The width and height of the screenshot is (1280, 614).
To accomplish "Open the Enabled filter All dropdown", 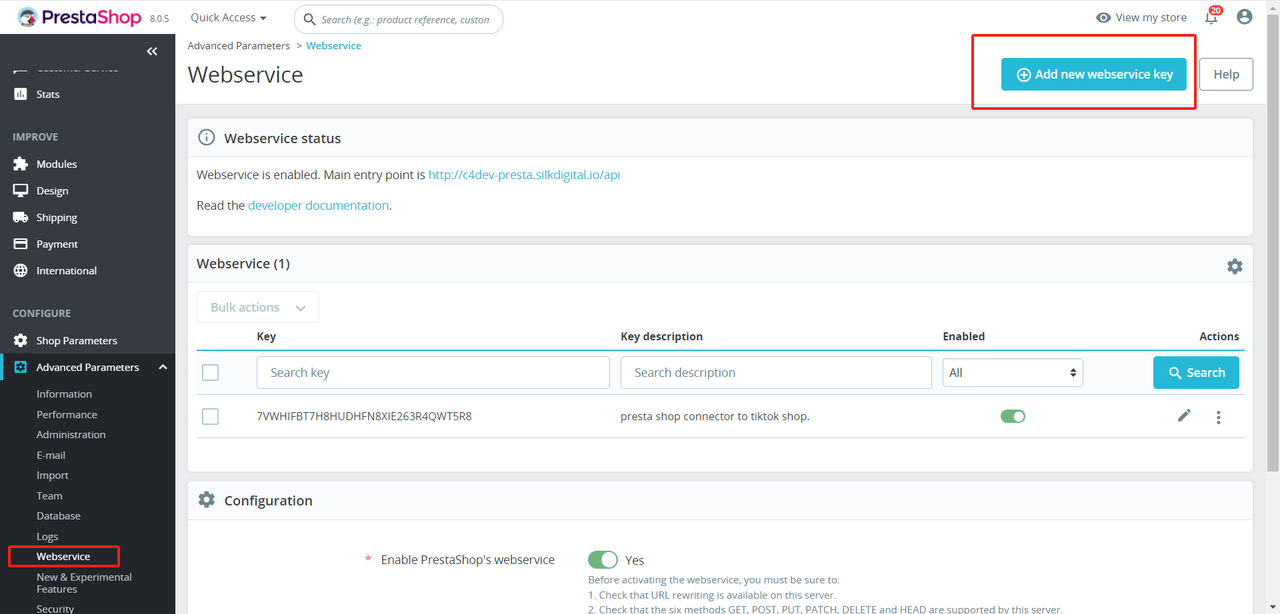I will [x=1013, y=372].
